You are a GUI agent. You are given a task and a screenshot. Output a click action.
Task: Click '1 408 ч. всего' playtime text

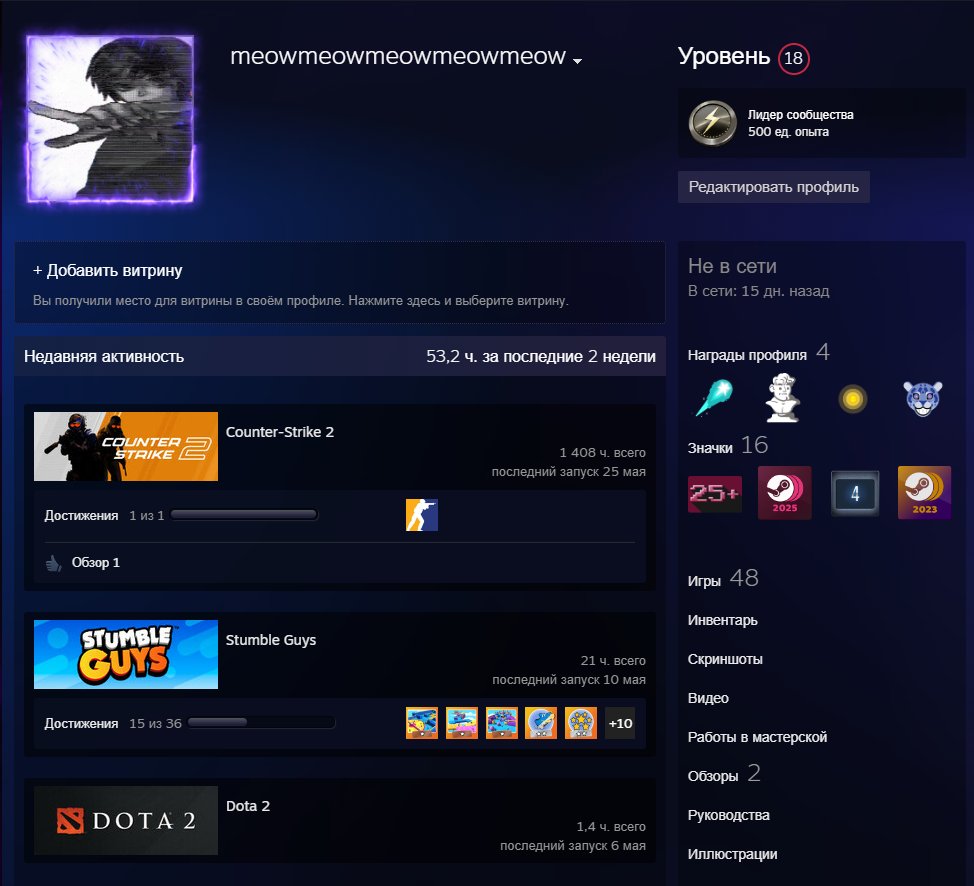point(603,453)
